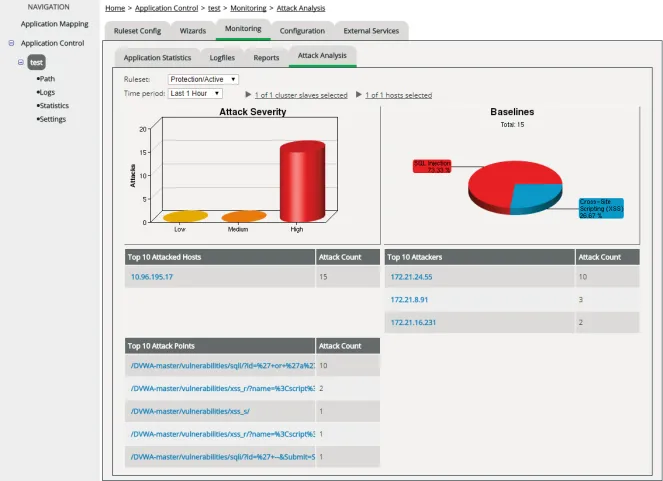
Task: Open attacker 172.21.8.91
Action: [x=409, y=300]
